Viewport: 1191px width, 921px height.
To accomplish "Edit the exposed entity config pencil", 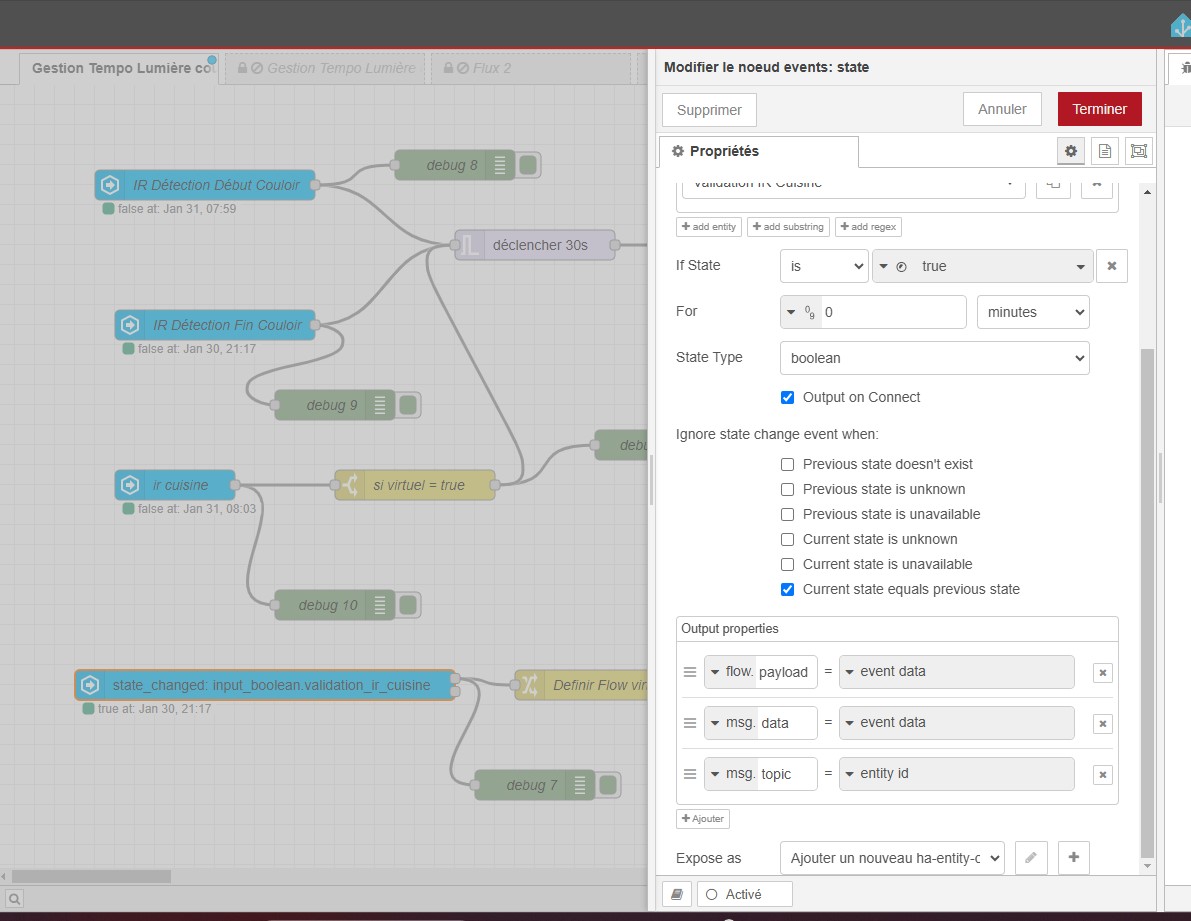I will point(1031,858).
